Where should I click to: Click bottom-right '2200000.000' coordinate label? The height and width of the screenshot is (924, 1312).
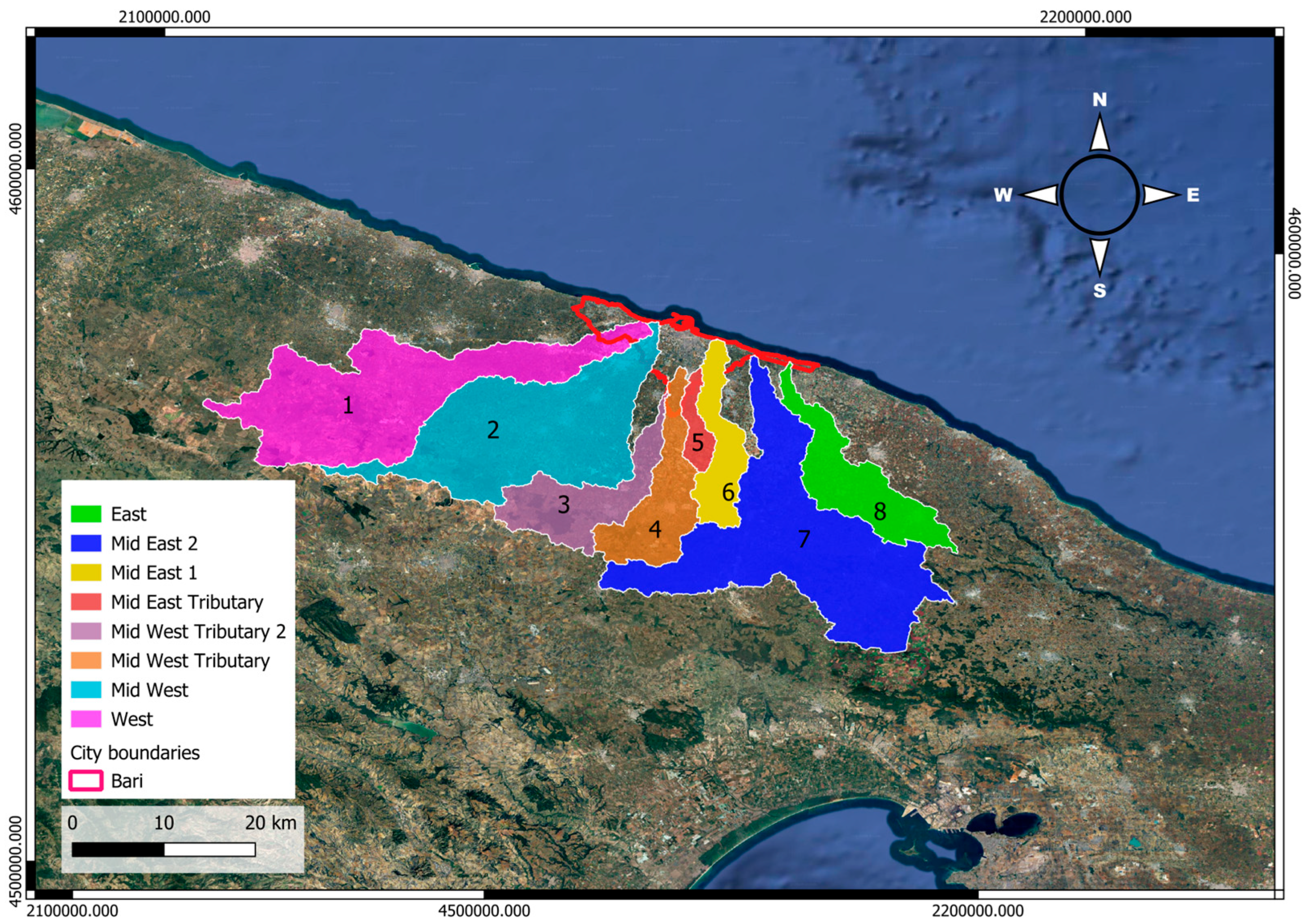978,911
